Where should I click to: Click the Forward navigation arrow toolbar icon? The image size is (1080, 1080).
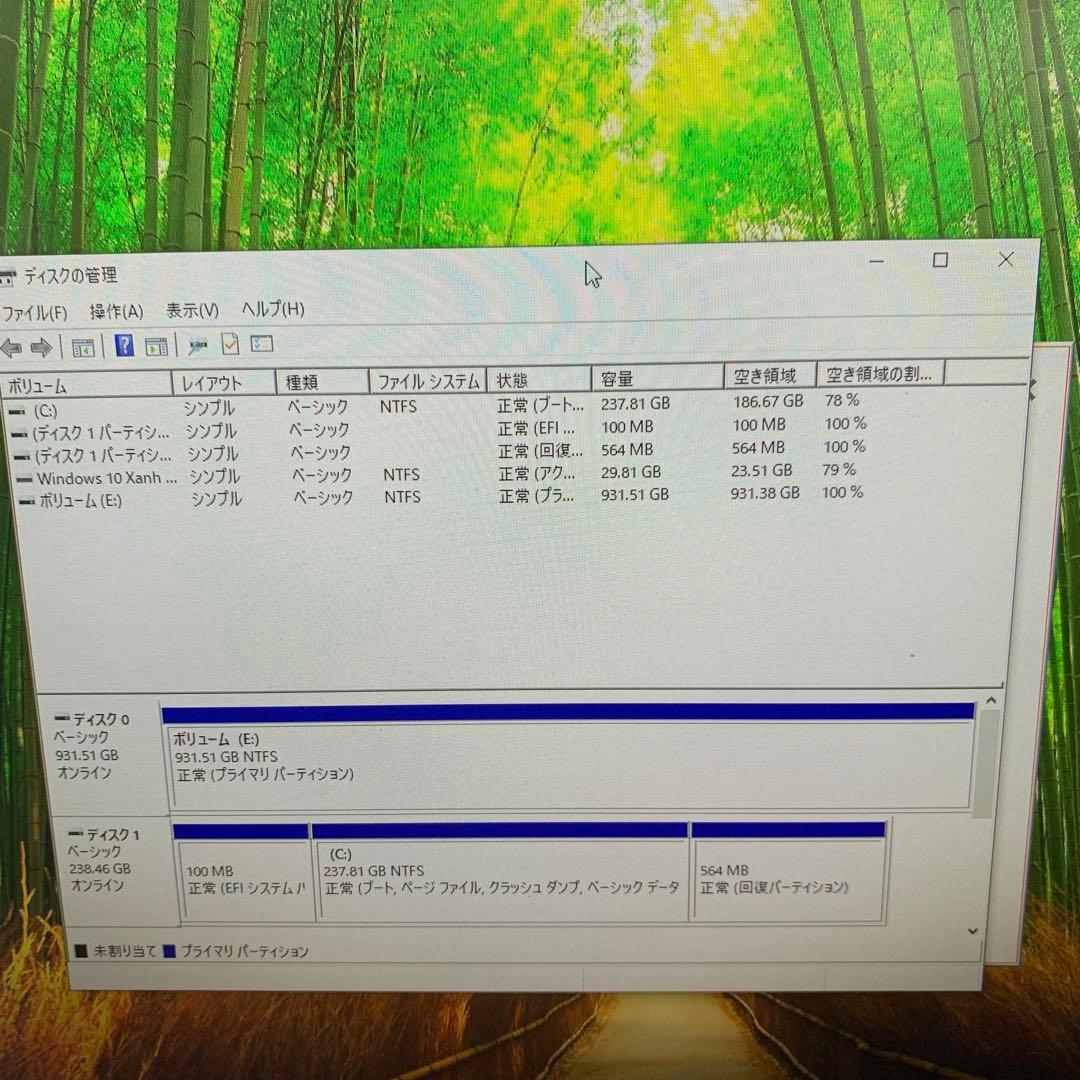41,347
